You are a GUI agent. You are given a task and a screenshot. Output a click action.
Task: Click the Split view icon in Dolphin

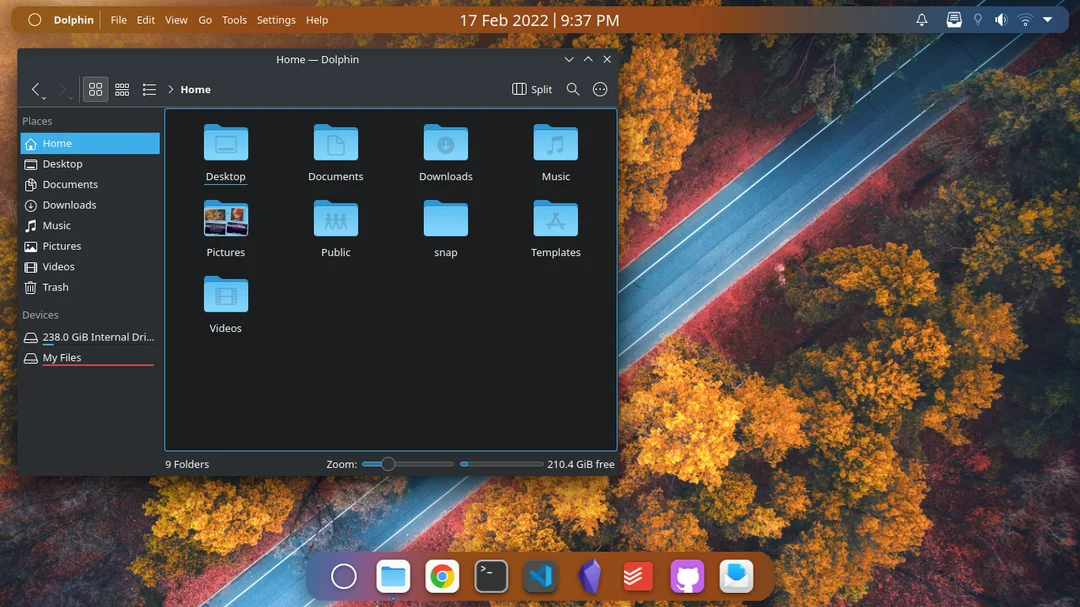(x=531, y=89)
